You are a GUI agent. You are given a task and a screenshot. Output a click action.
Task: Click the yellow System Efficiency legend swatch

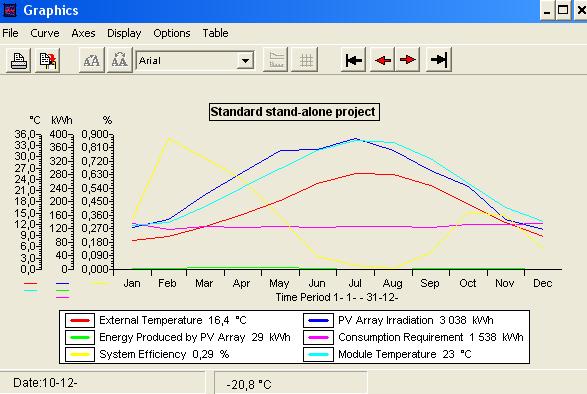[x=80, y=354]
